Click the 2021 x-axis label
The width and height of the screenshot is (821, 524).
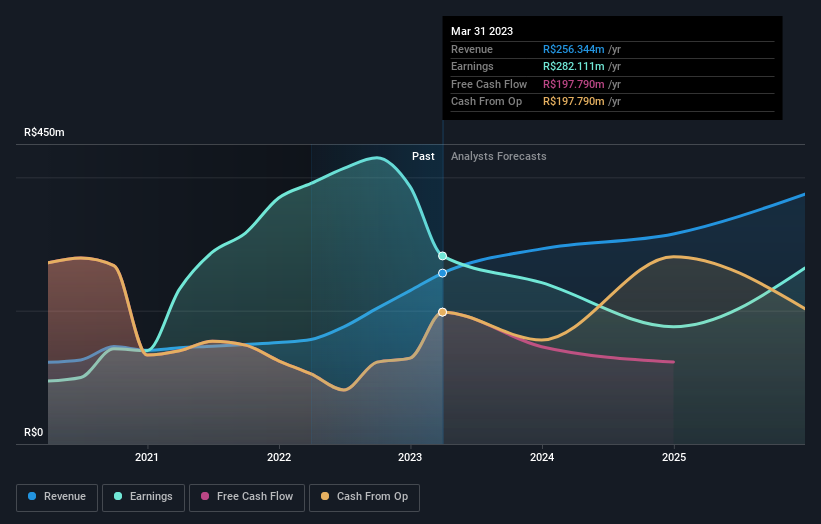pyautogui.click(x=147, y=457)
